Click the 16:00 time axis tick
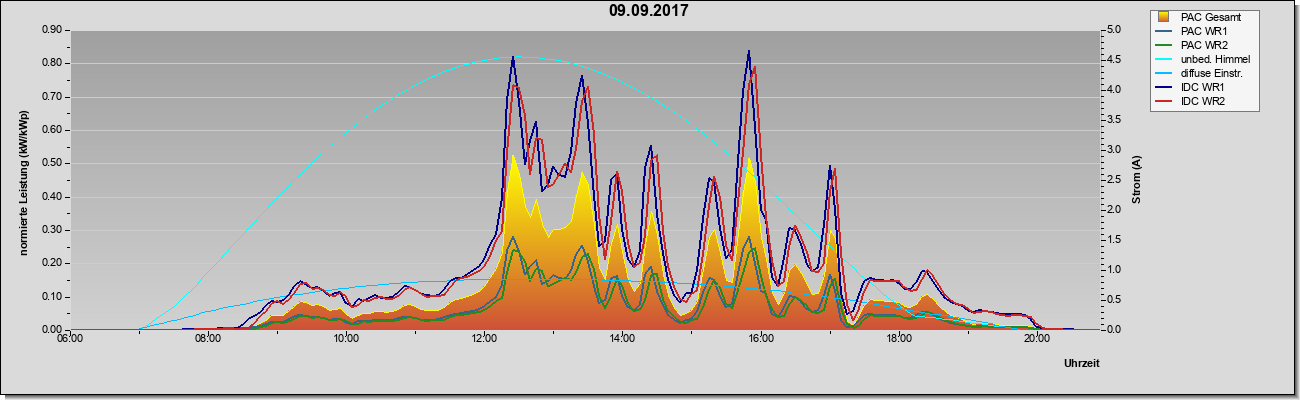Screen dimensions: 1300x400 click(760, 339)
